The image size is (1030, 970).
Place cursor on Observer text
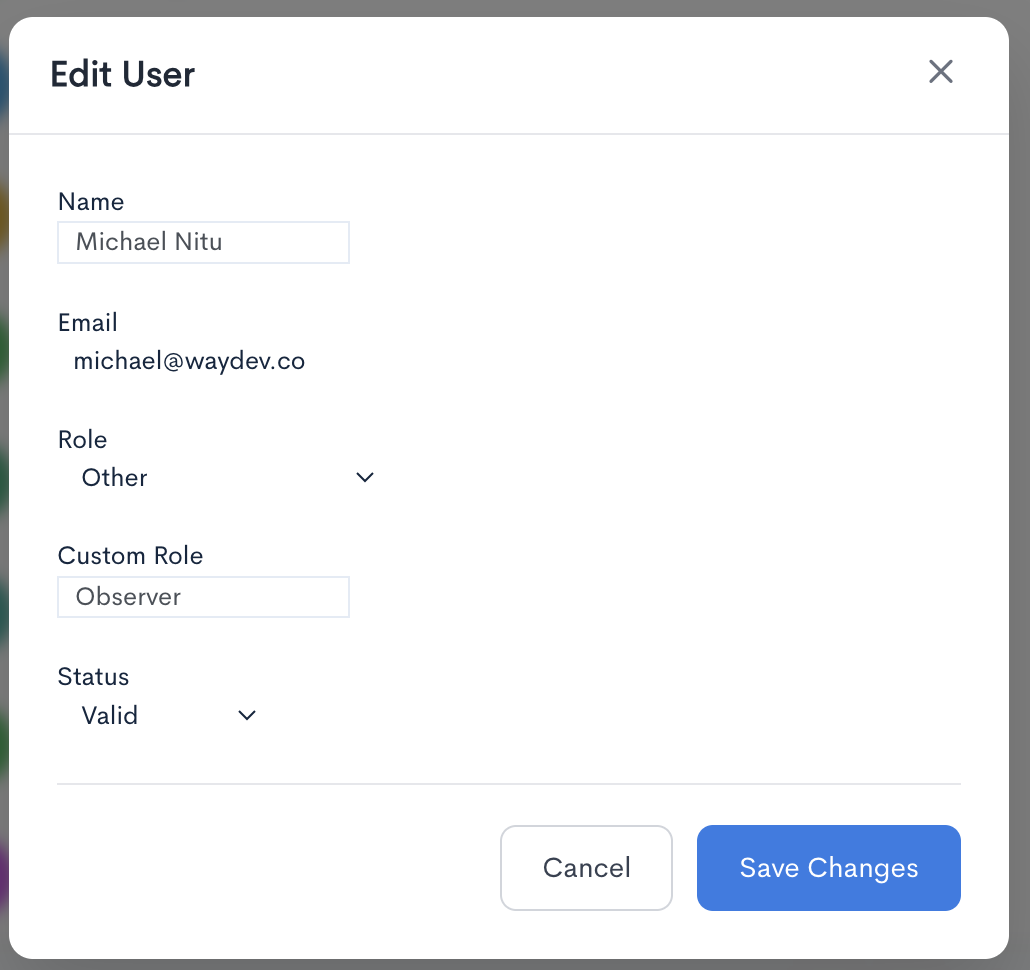(x=128, y=597)
